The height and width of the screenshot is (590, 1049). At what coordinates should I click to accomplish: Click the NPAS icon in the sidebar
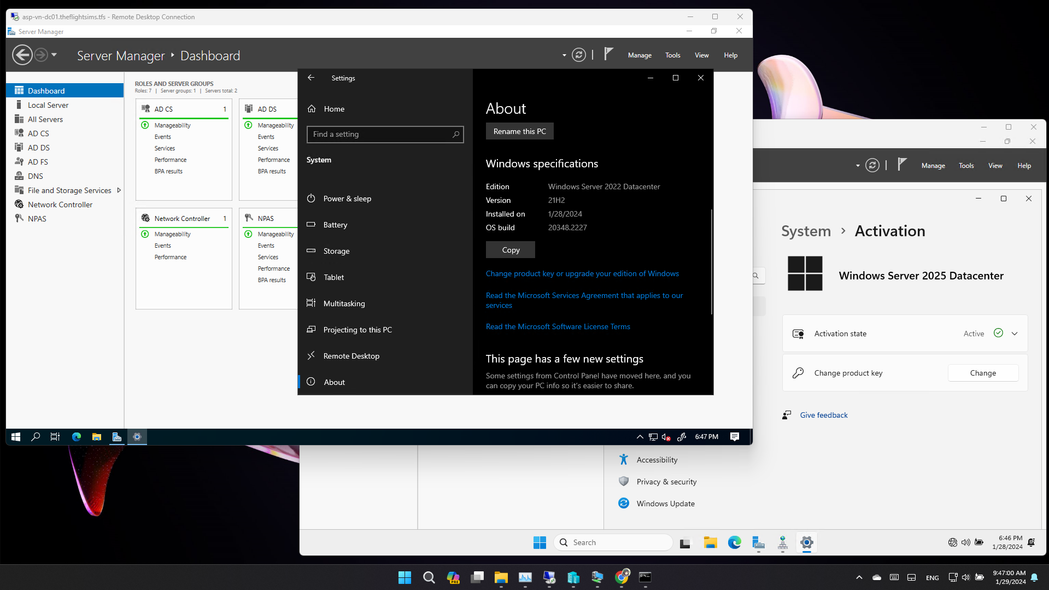pos(19,218)
